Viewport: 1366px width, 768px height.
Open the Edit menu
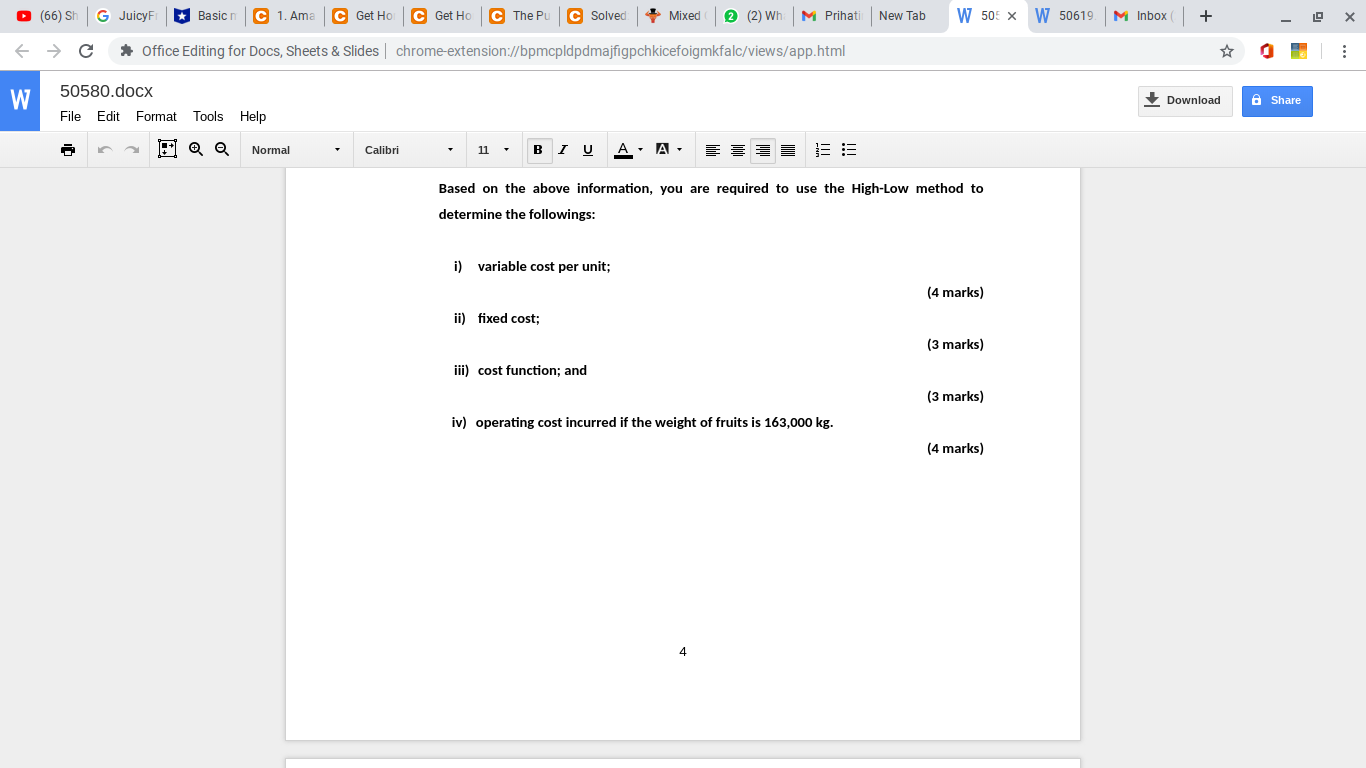108,116
